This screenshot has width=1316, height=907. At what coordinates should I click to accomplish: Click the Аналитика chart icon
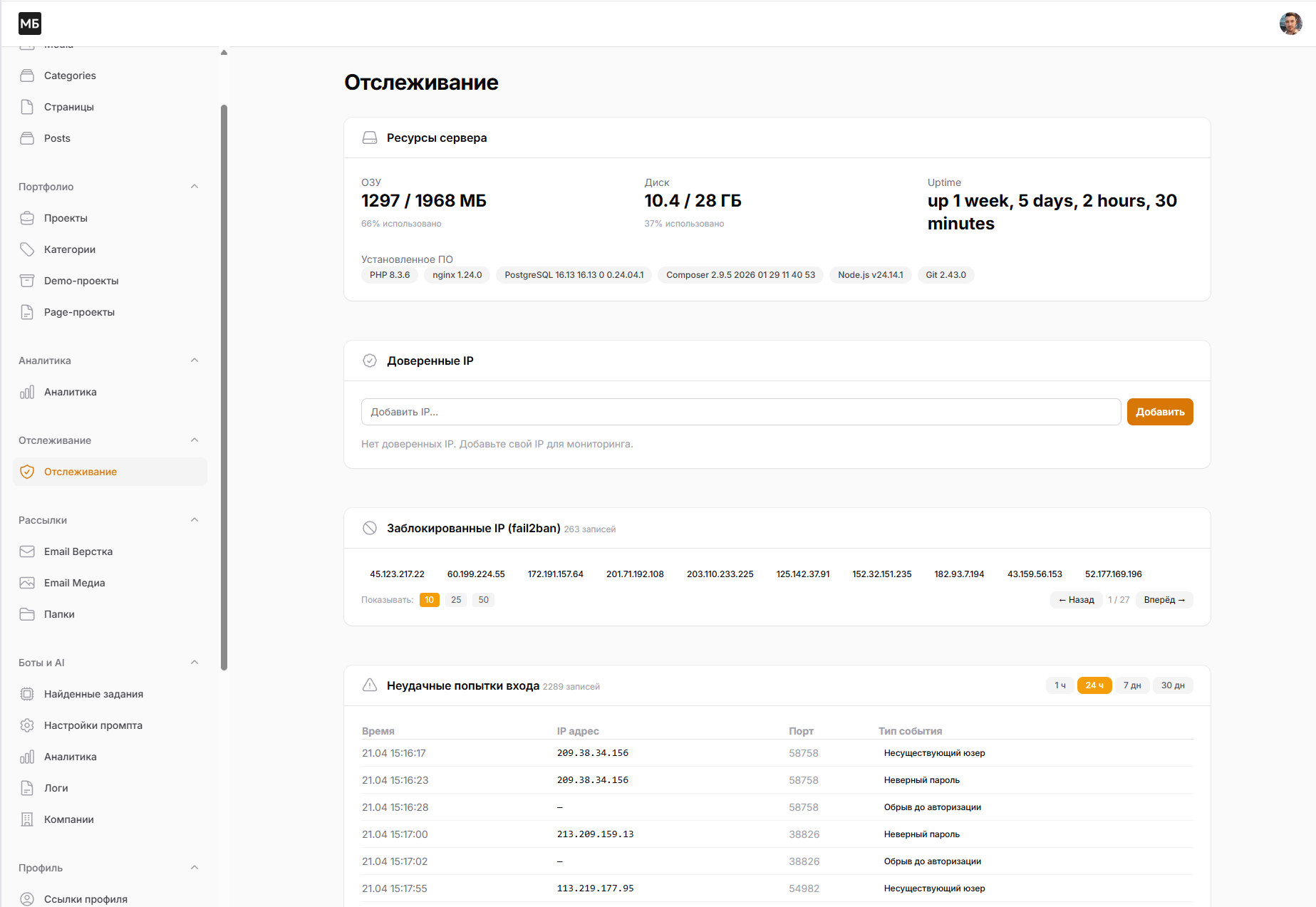27,391
